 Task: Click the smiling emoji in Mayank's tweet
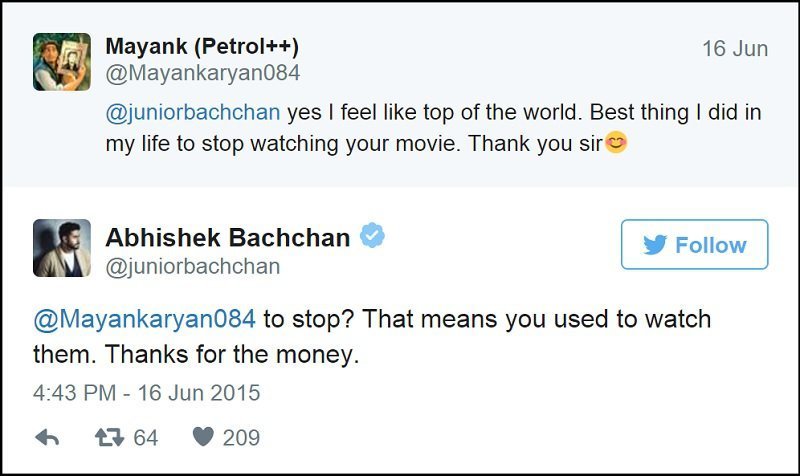click(616, 143)
